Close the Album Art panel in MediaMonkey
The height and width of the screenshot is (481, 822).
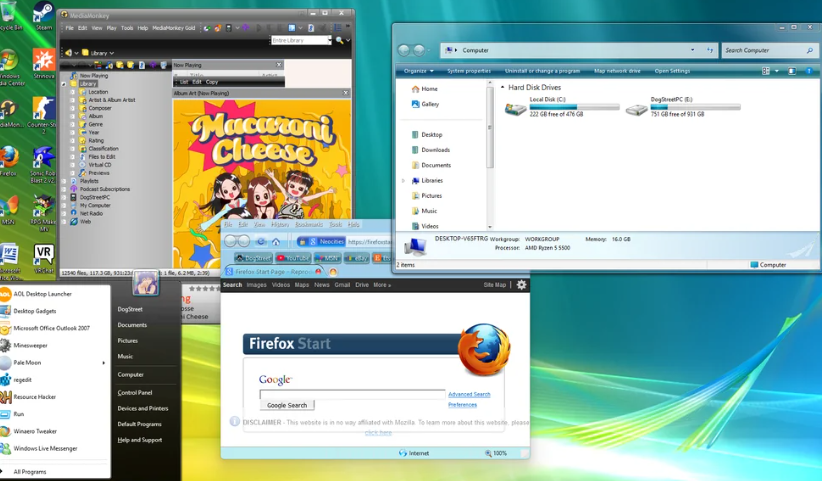(x=345, y=93)
